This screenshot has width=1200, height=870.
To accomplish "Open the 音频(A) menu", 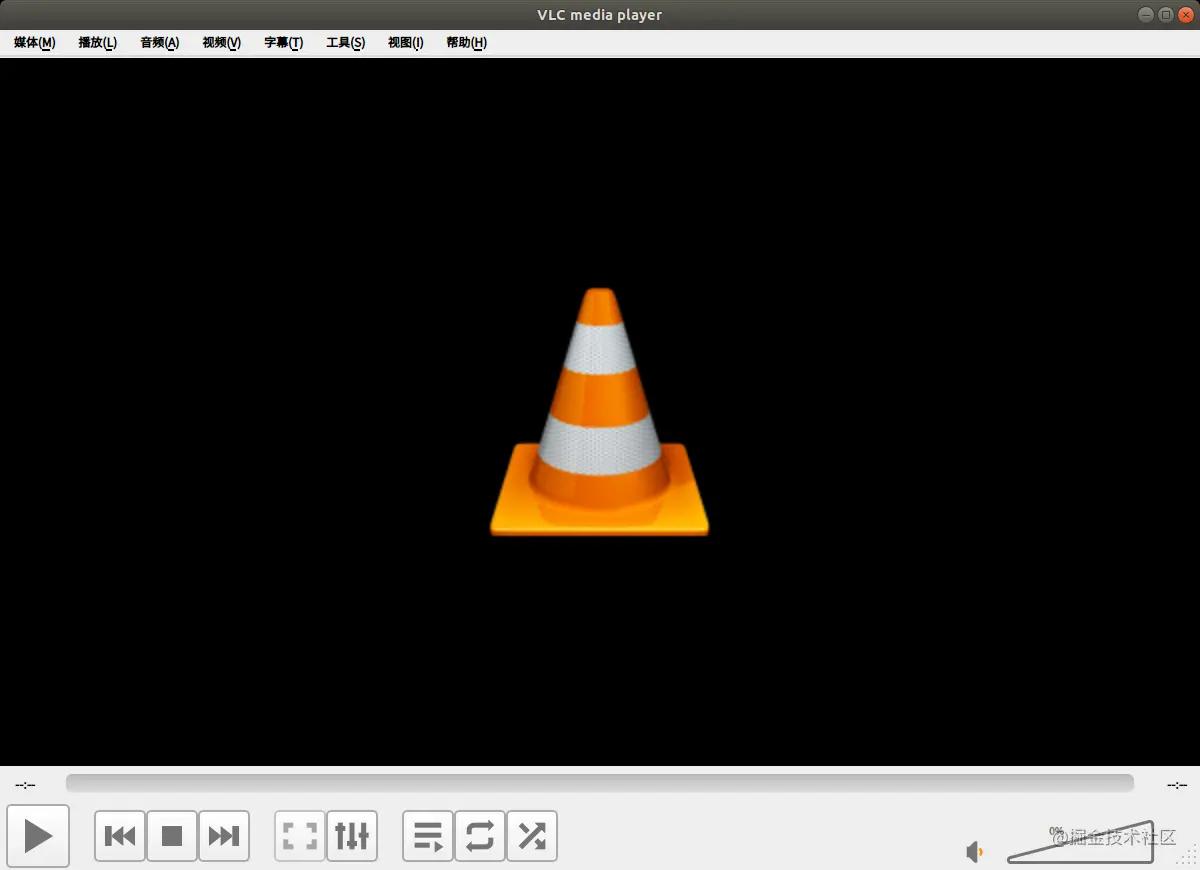I will (x=160, y=43).
